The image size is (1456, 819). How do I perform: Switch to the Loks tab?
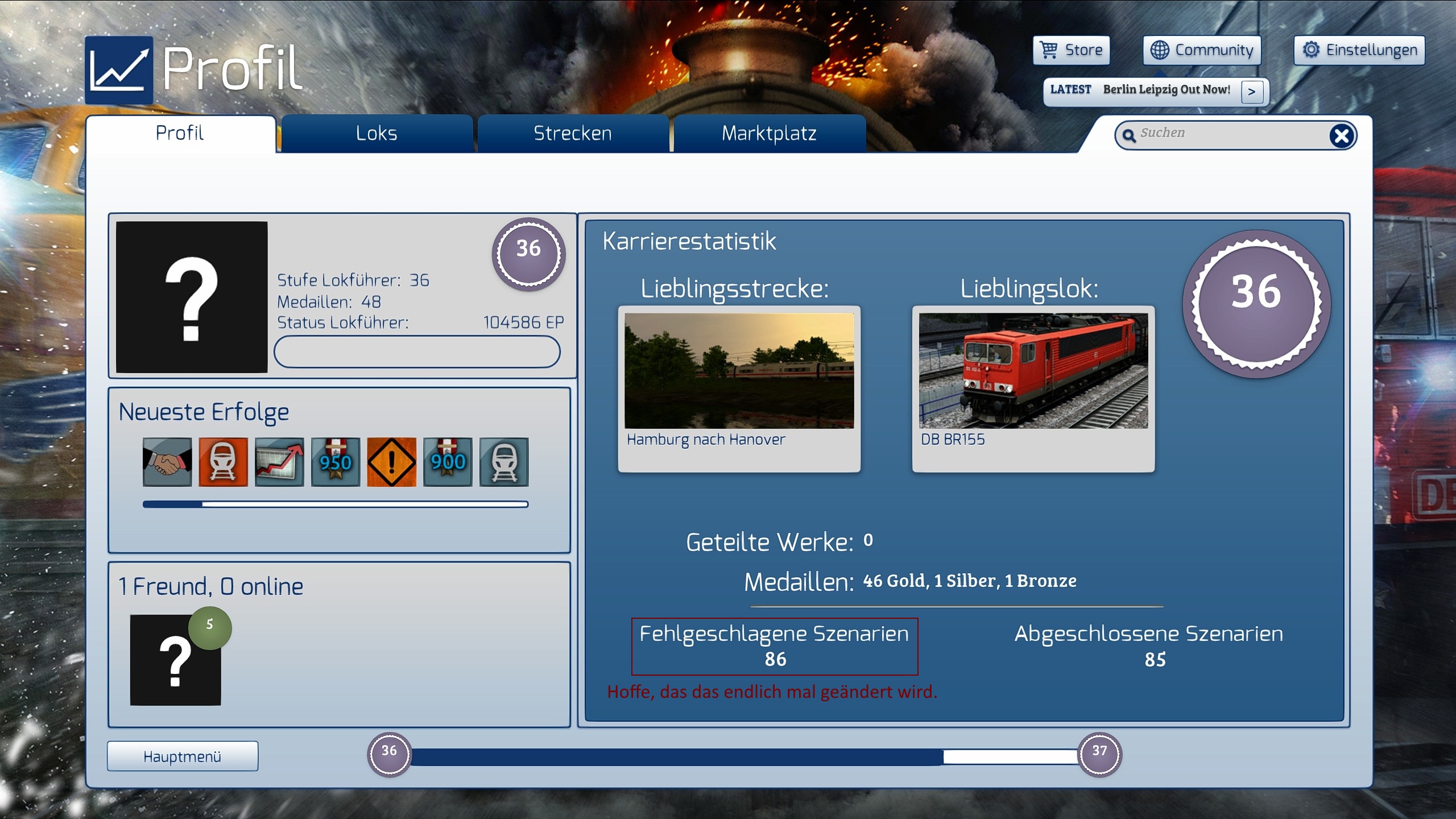coord(377,133)
